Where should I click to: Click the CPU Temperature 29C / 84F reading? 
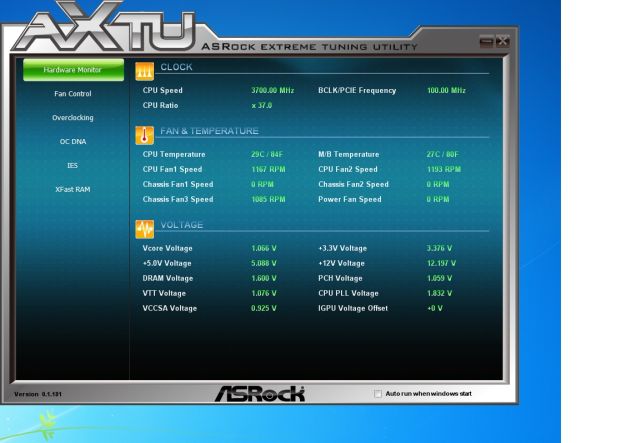tap(267, 154)
